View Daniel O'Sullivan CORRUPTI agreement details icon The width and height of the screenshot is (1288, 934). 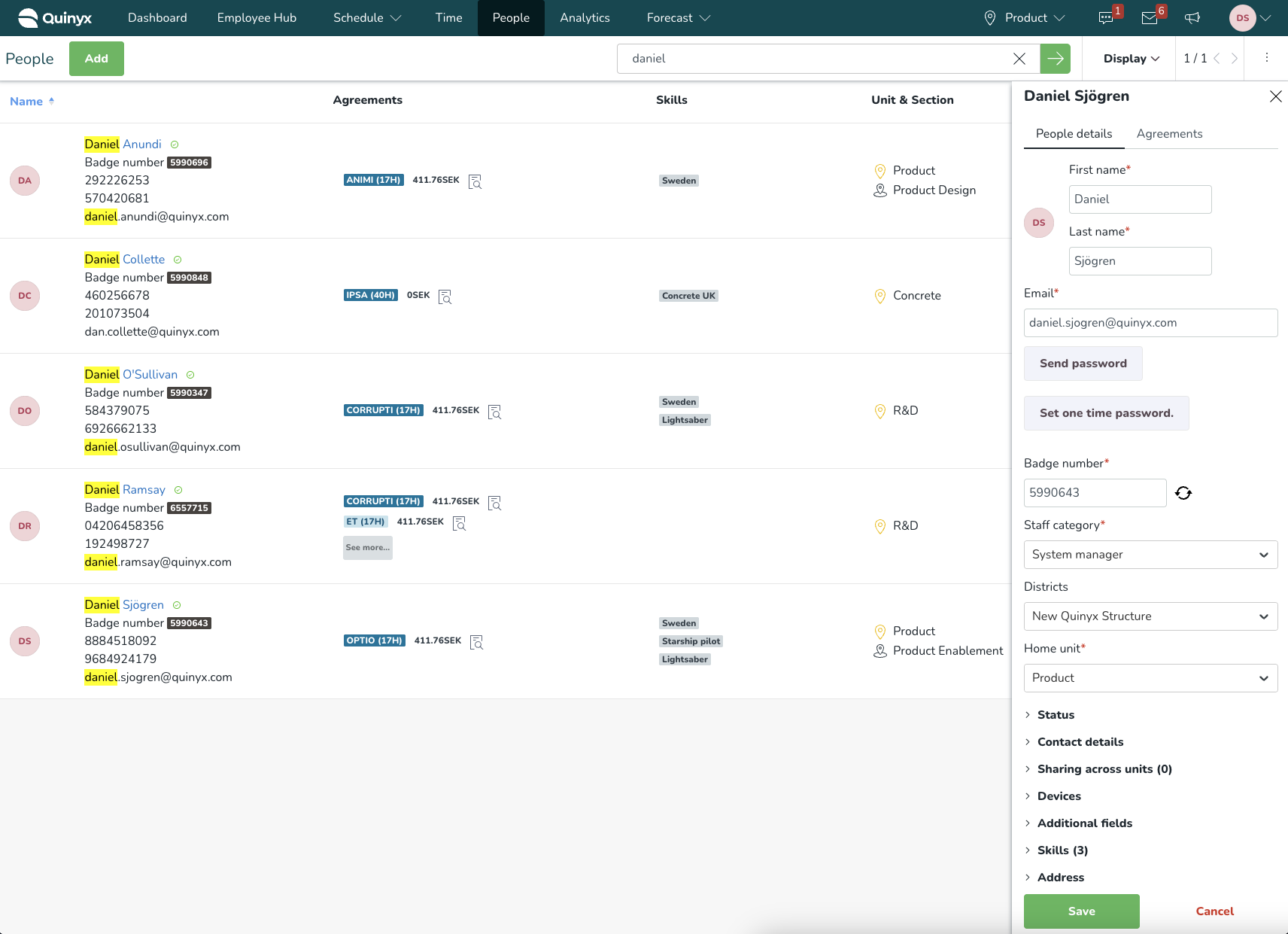coord(494,412)
